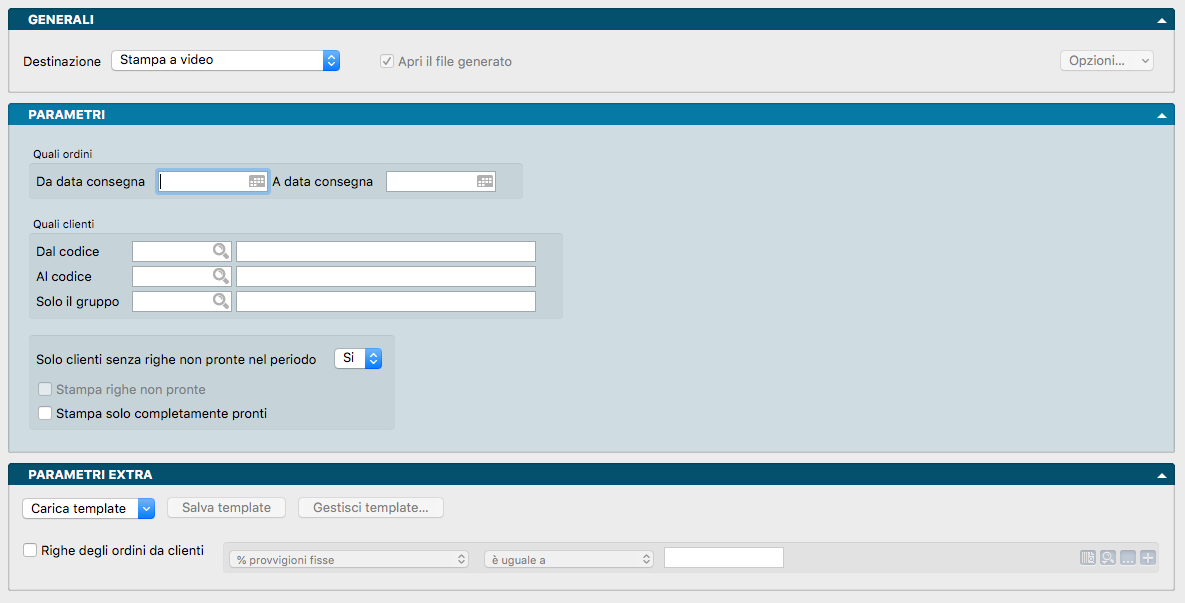Click the filter value text field
Image resolution: width=1185 pixels, height=603 pixels.
coord(723,558)
